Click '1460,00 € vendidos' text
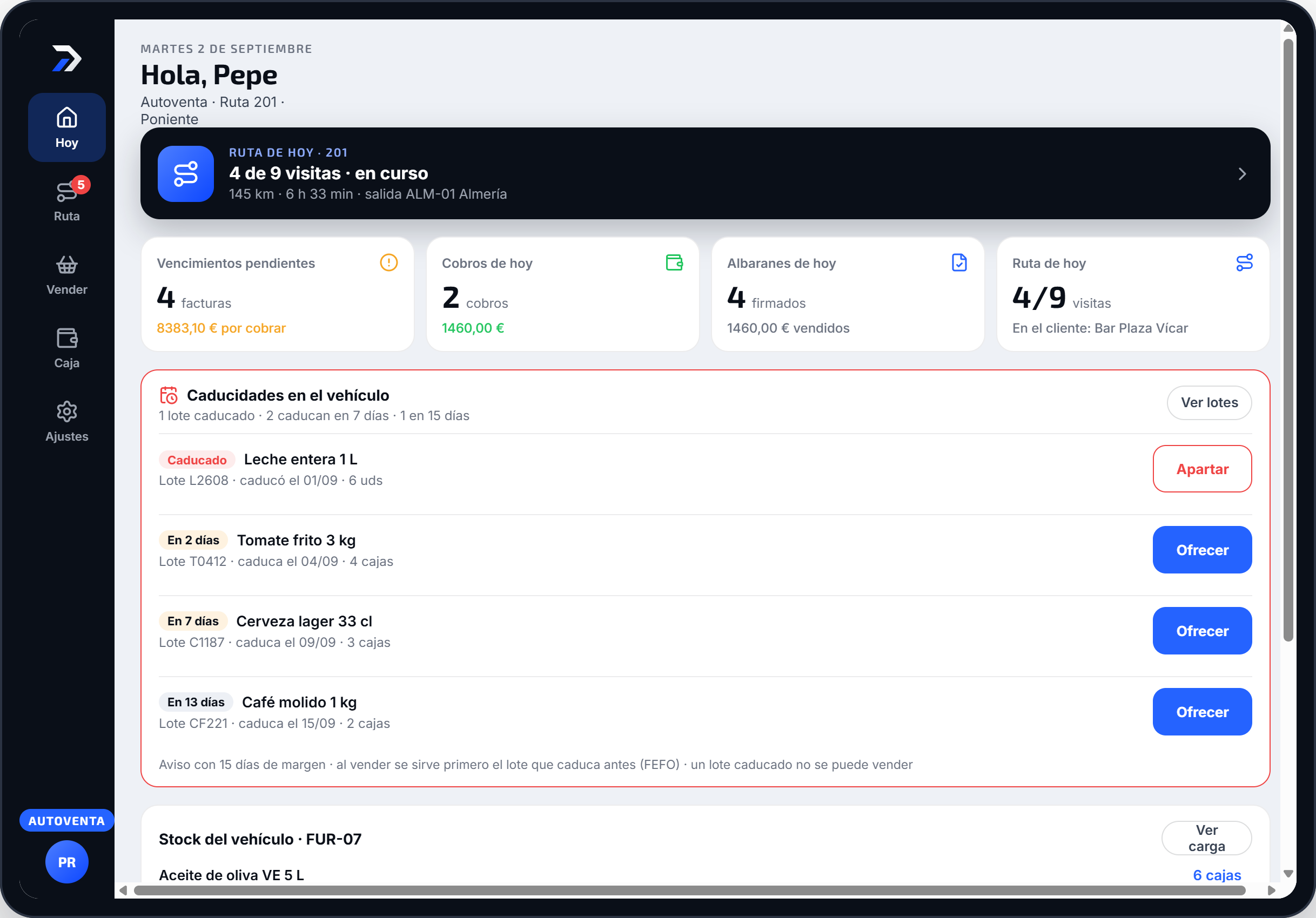Image resolution: width=1316 pixels, height=918 pixels. (788, 328)
